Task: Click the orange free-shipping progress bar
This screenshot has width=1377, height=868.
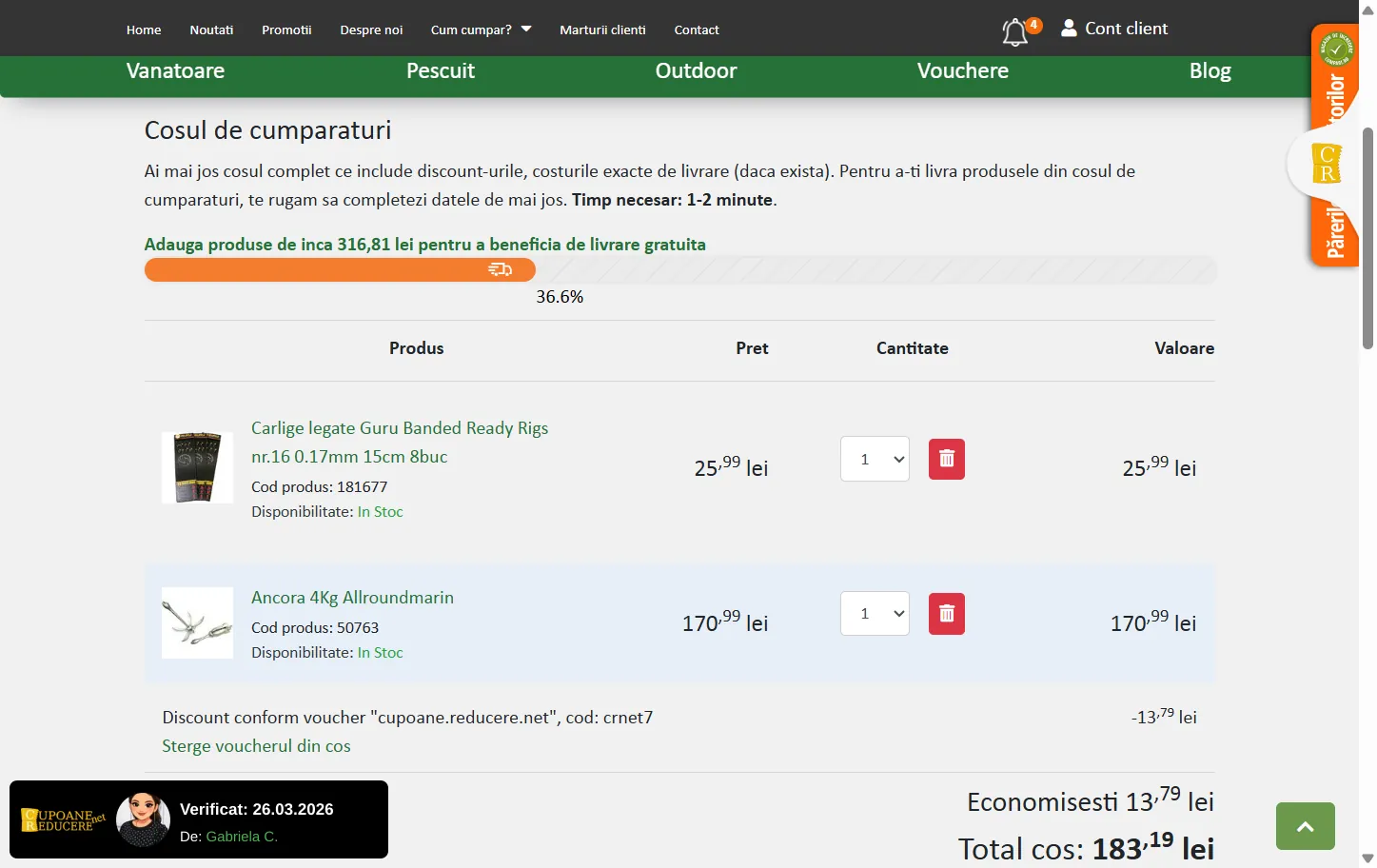Action: 340,270
